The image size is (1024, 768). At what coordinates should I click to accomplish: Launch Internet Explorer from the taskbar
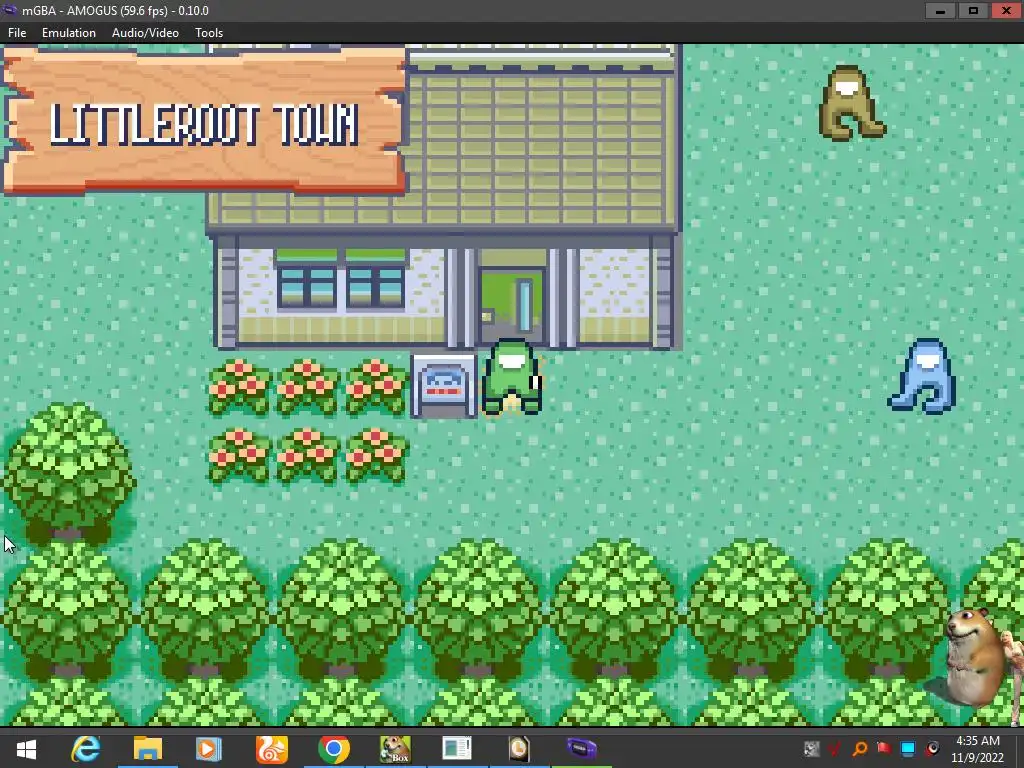click(x=86, y=749)
